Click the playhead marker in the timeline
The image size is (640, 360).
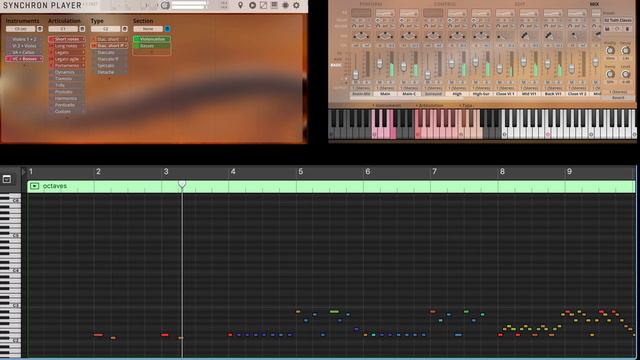point(182,184)
